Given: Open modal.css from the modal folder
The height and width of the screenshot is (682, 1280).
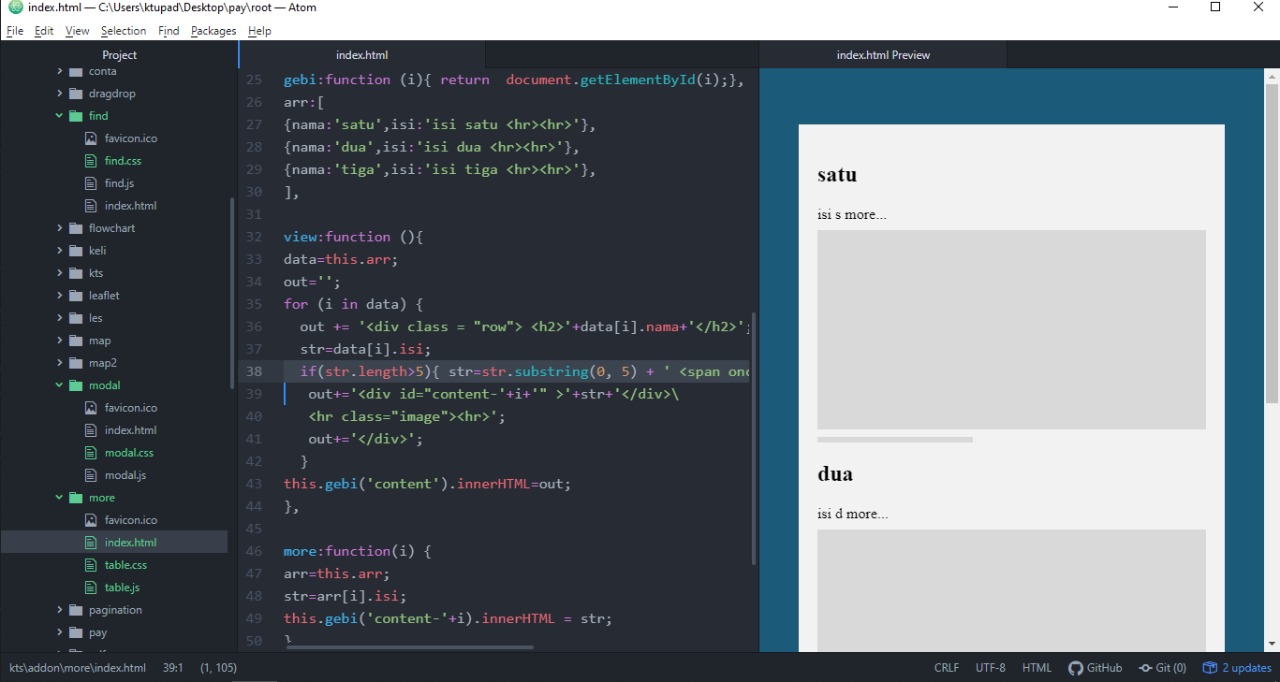Looking at the screenshot, I should [x=130, y=452].
